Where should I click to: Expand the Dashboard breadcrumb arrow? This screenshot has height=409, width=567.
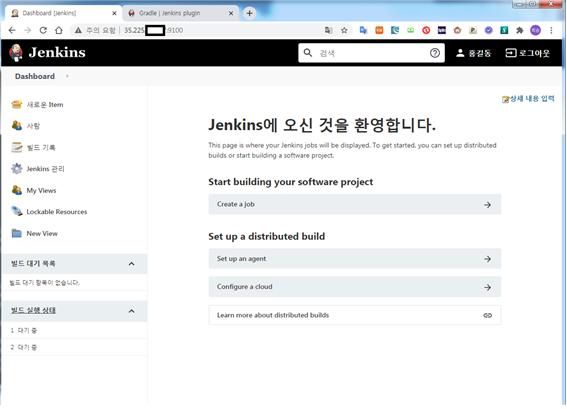[x=67, y=76]
